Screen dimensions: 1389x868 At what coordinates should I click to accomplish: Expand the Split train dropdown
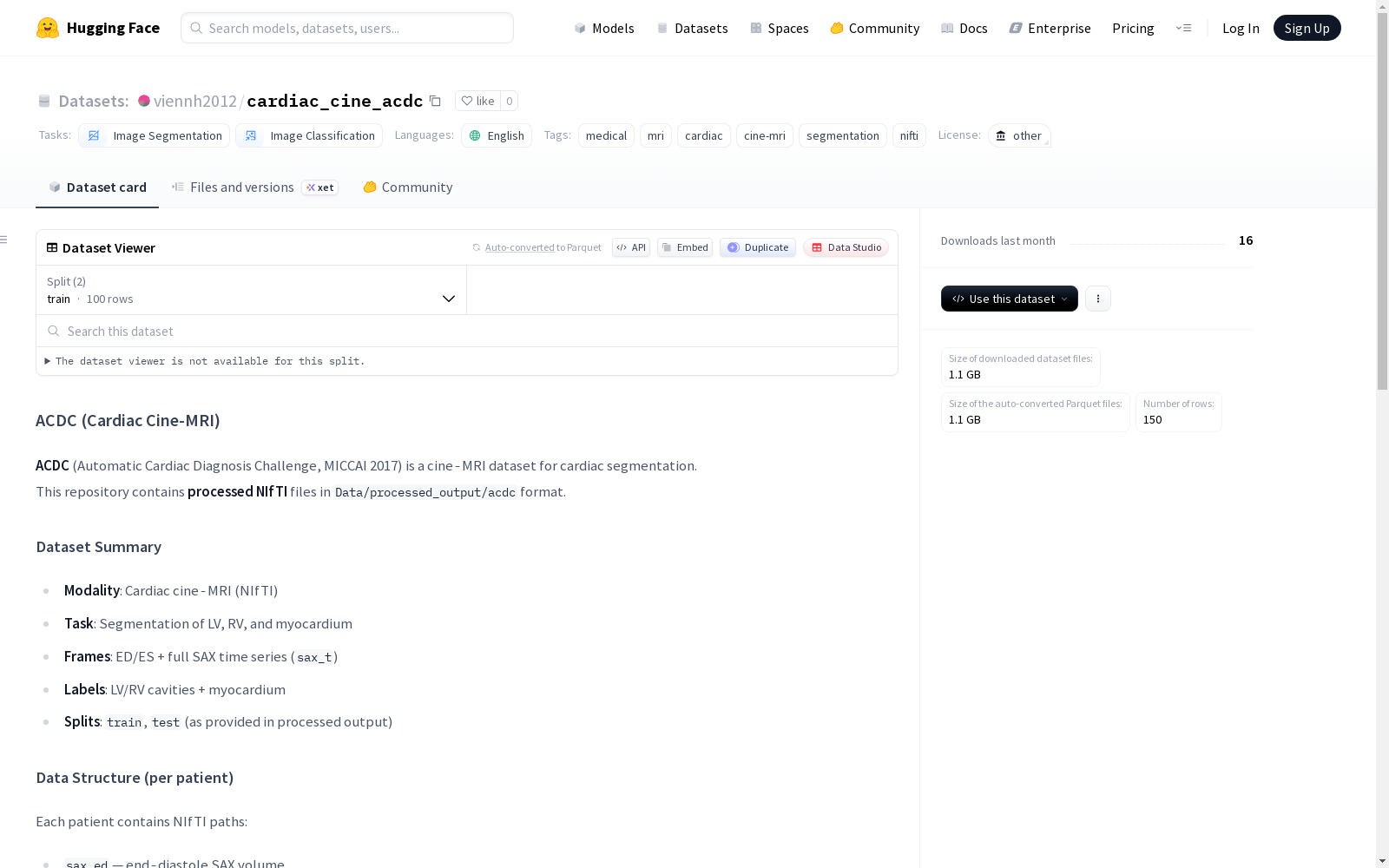click(x=252, y=290)
